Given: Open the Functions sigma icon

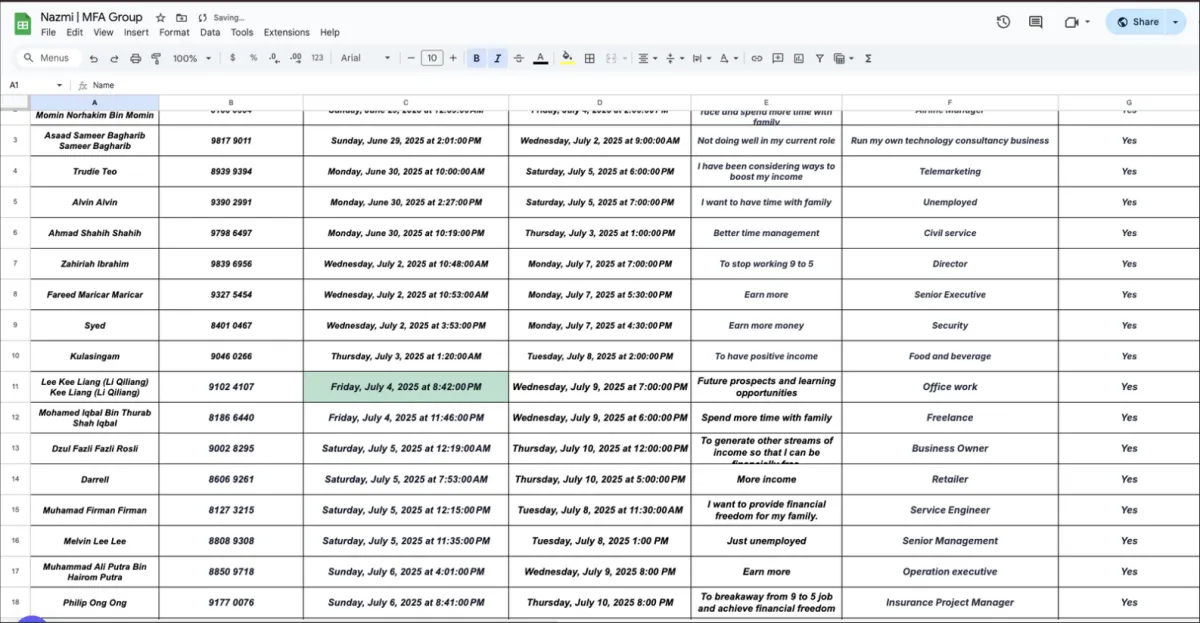Looking at the screenshot, I should click(x=867, y=58).
